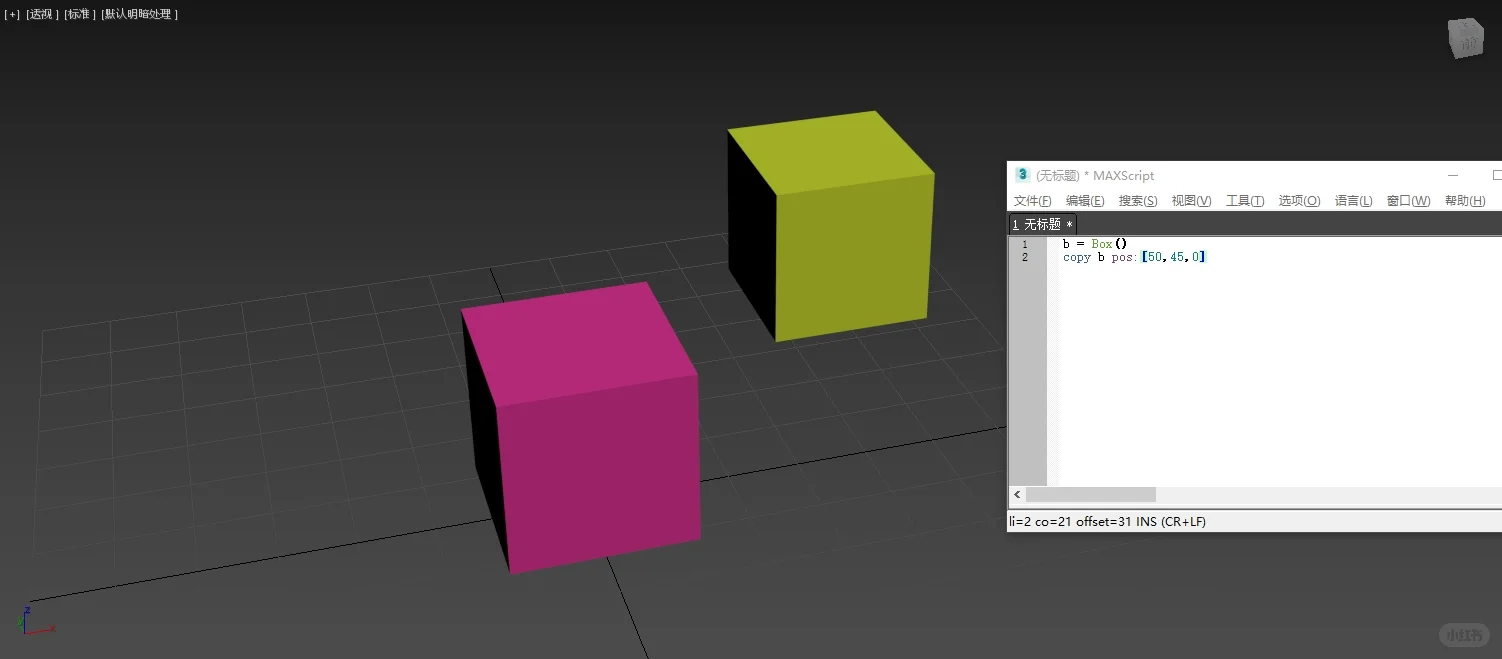
Task: Open the viewport [+] general menu
Action: point(11,14)
